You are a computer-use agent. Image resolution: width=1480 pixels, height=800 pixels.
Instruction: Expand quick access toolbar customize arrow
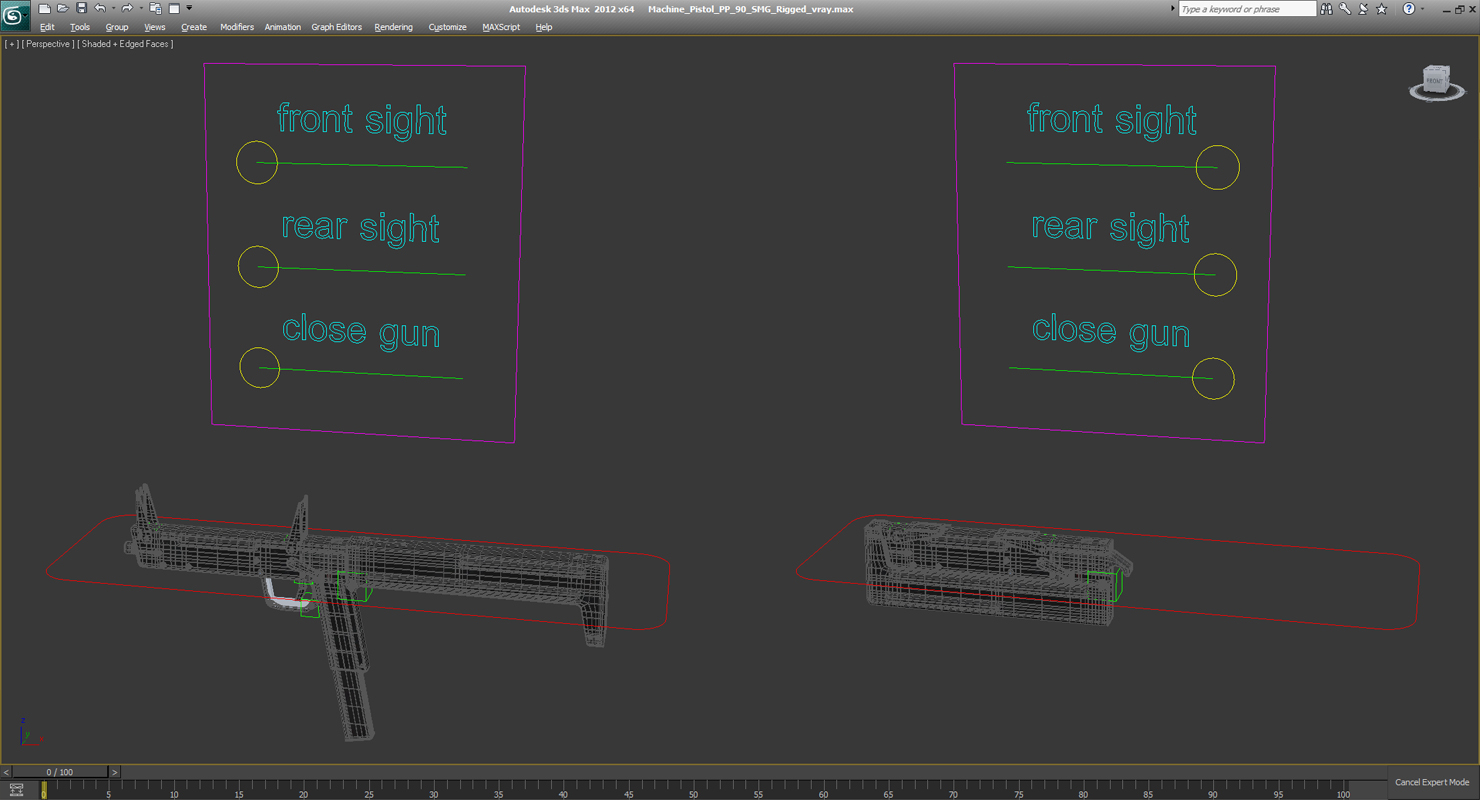(189, 8)
